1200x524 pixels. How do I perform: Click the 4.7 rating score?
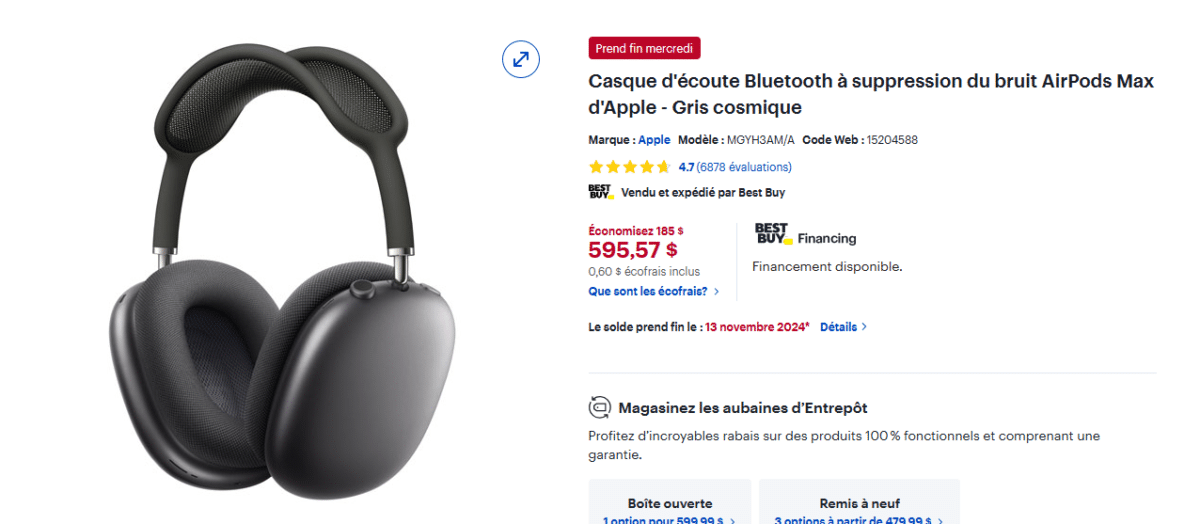pos(686,167)
